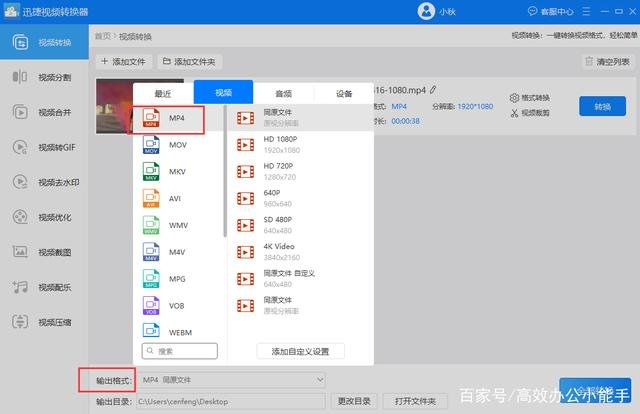Click the rename pencil icon beside filename
This screenshot has width=640, height=414.
click(x=433, y=89)
